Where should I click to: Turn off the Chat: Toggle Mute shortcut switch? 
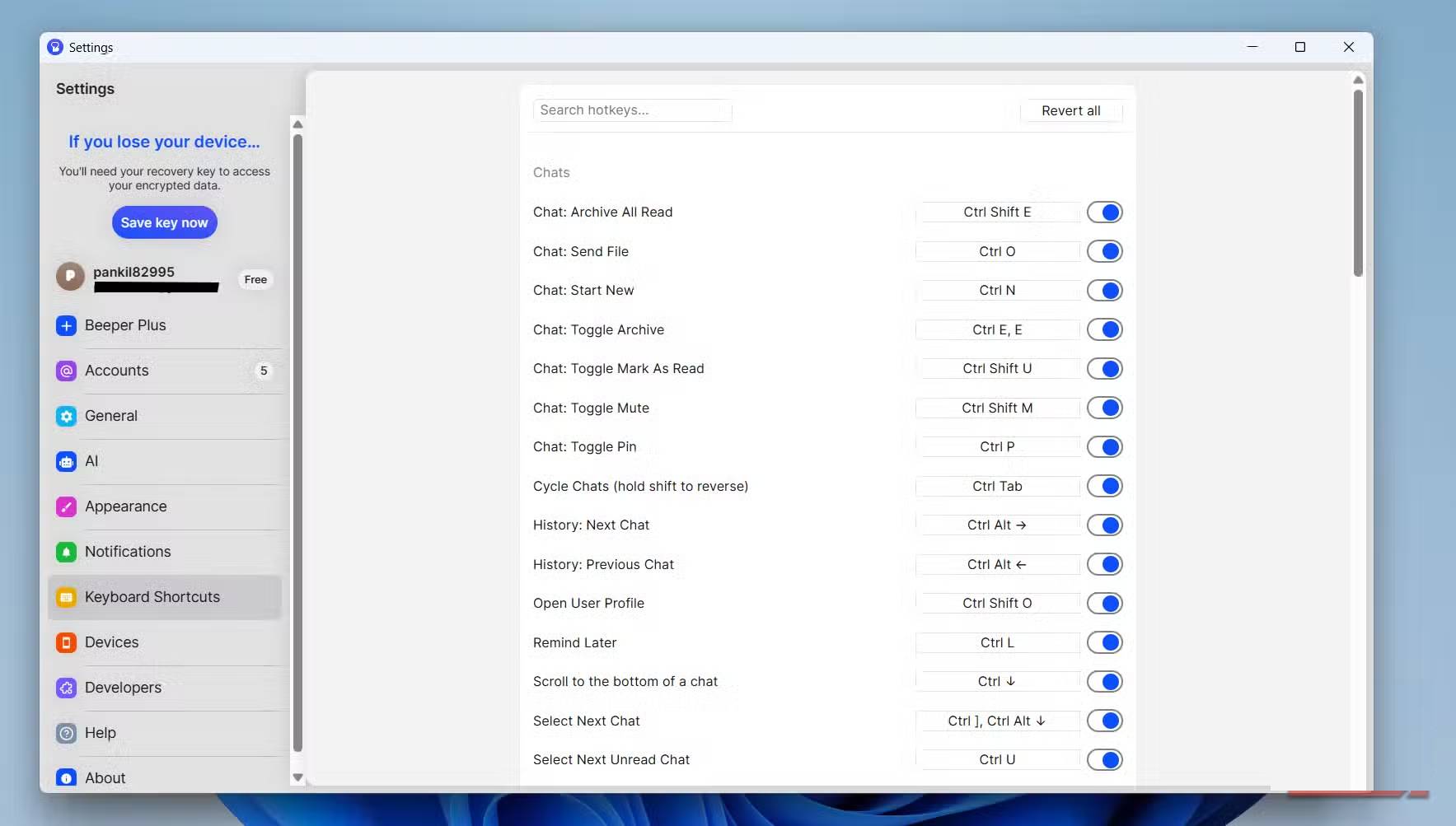click(x=1104, y=408)
